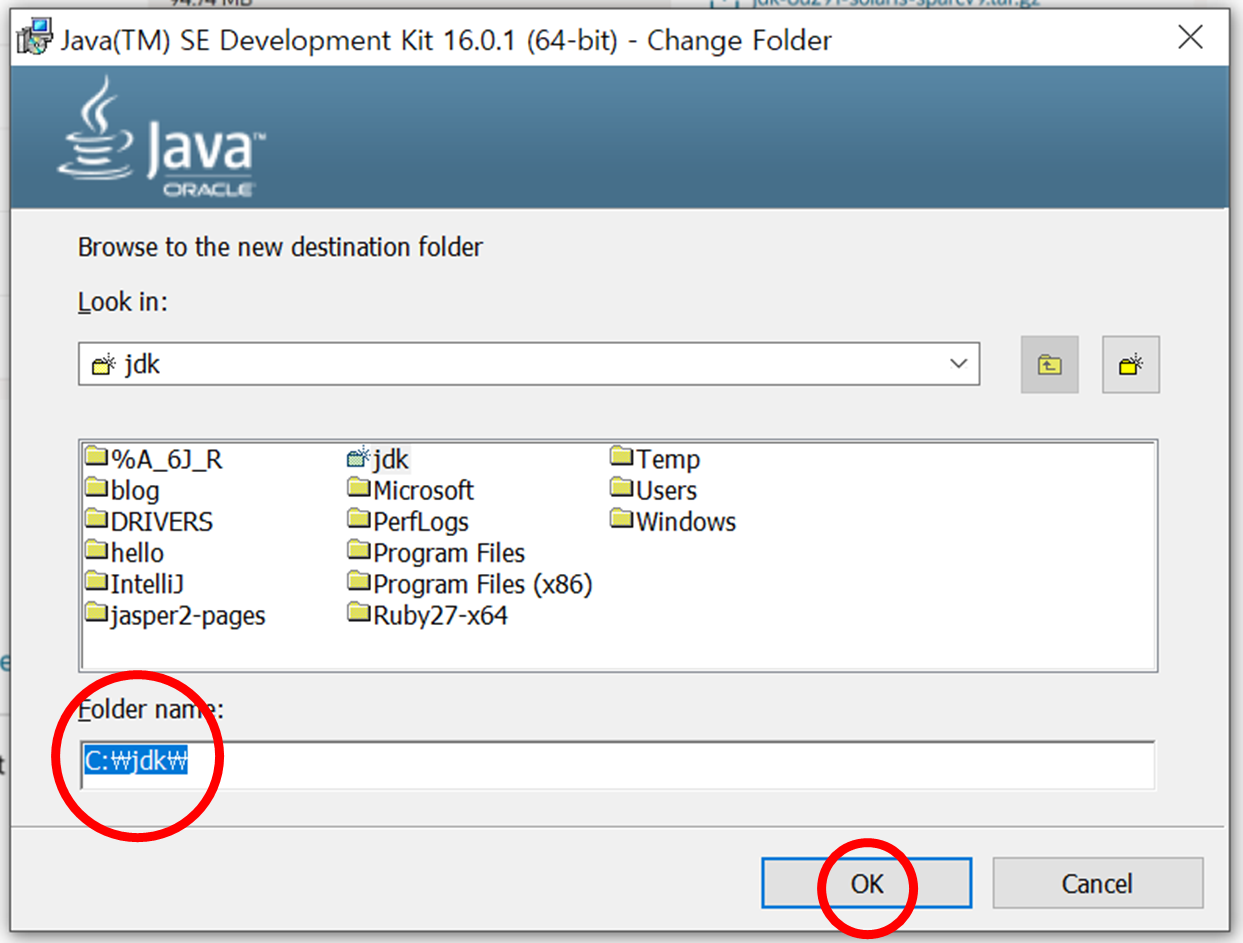Click the Folder name input field

click(x=618, y=765)
